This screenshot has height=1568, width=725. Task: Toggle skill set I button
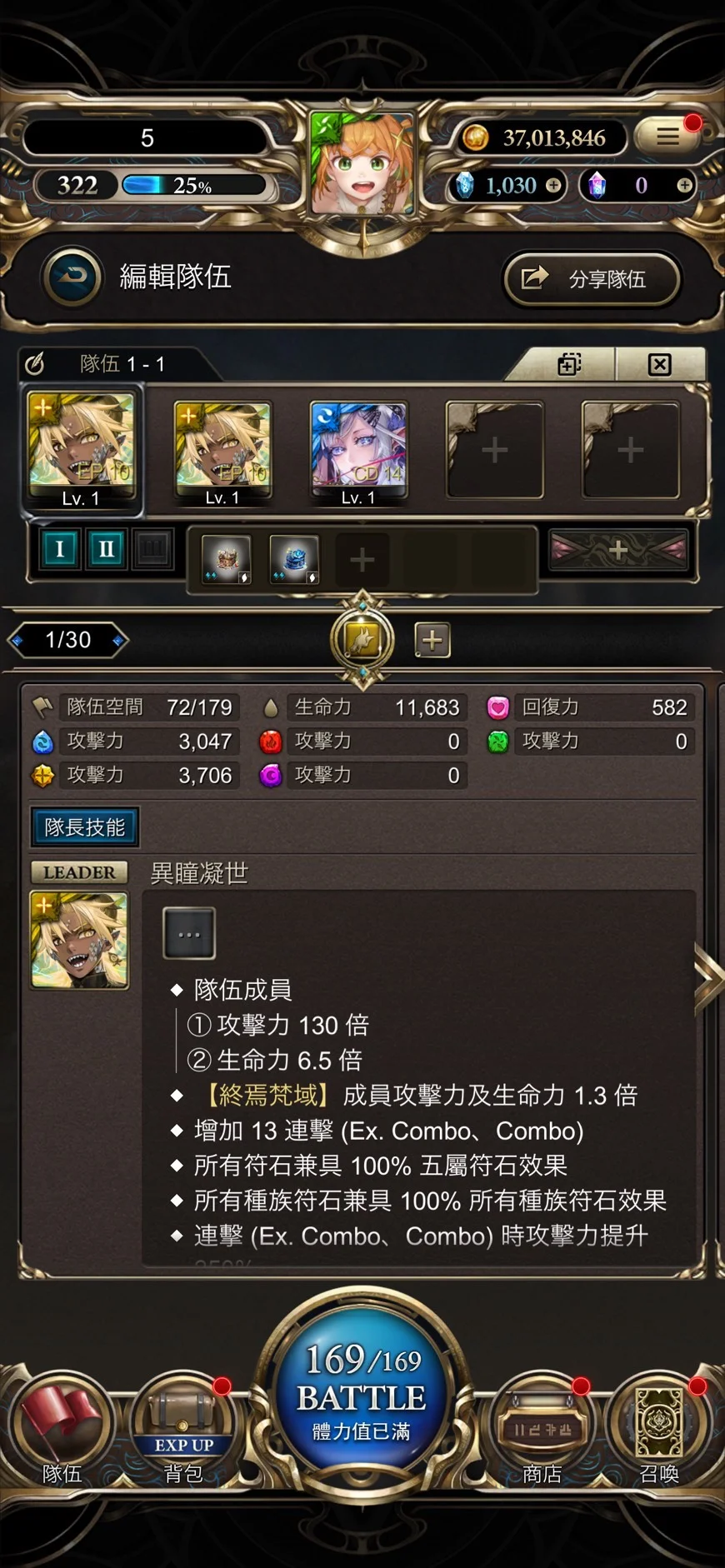coord(59,549)
